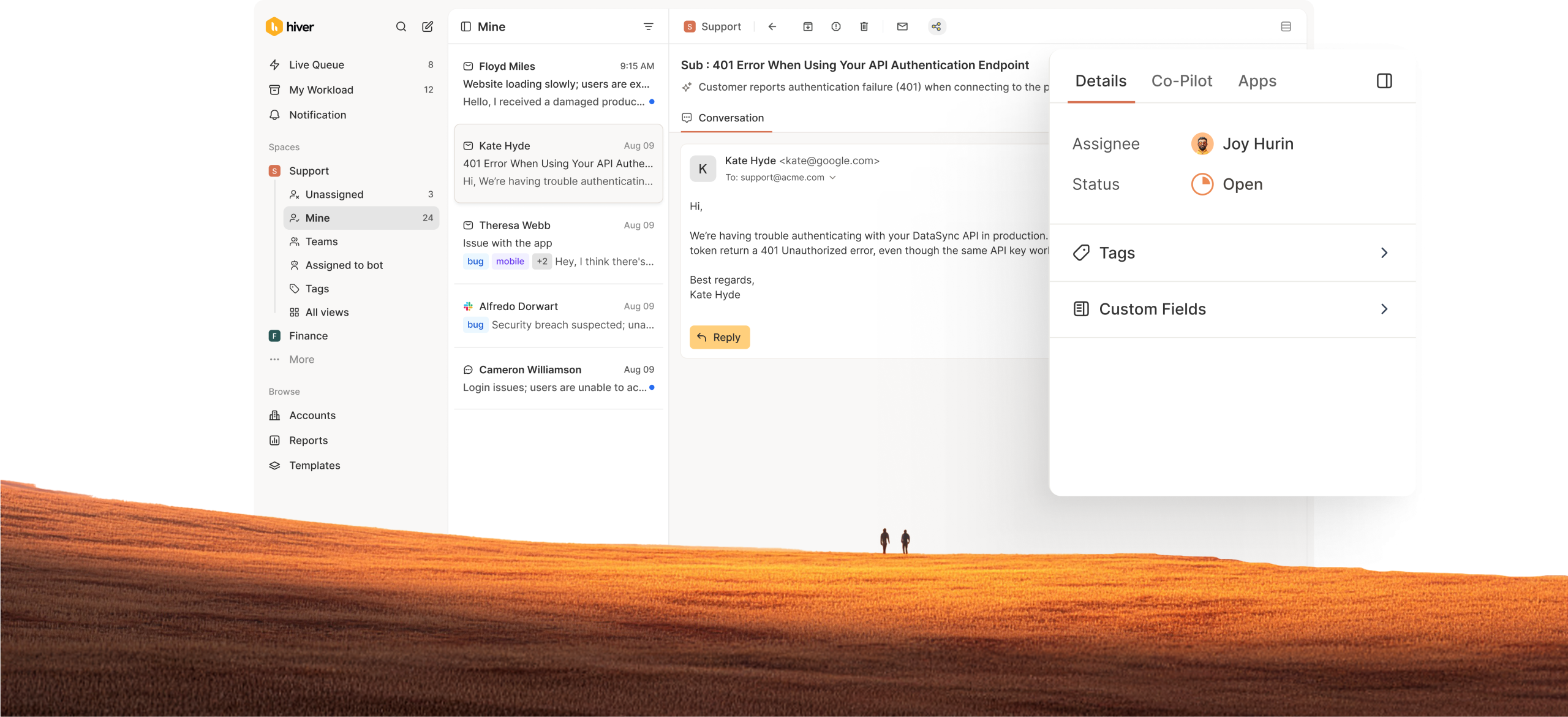Expand recipient dropdown next to support@acme.com

point(832,178)
